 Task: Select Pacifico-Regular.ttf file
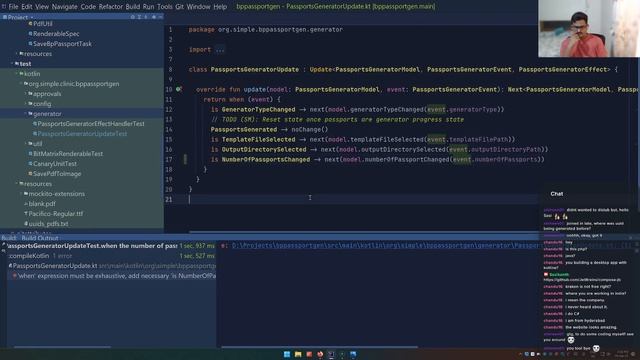[53, 214]
